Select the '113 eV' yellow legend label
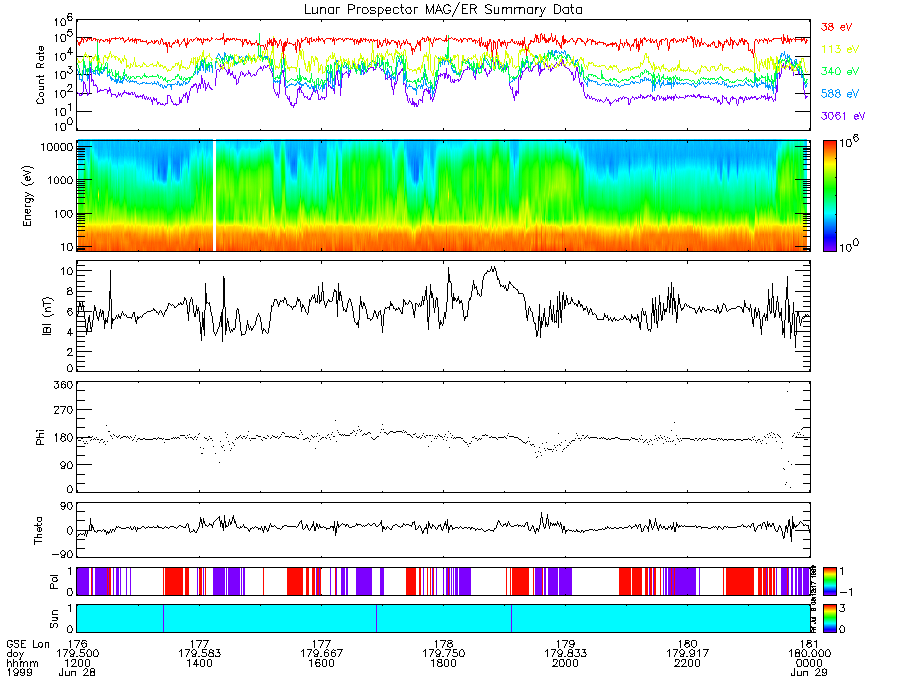The width and height of the screenshot is (900, 700). coord(840,49)
